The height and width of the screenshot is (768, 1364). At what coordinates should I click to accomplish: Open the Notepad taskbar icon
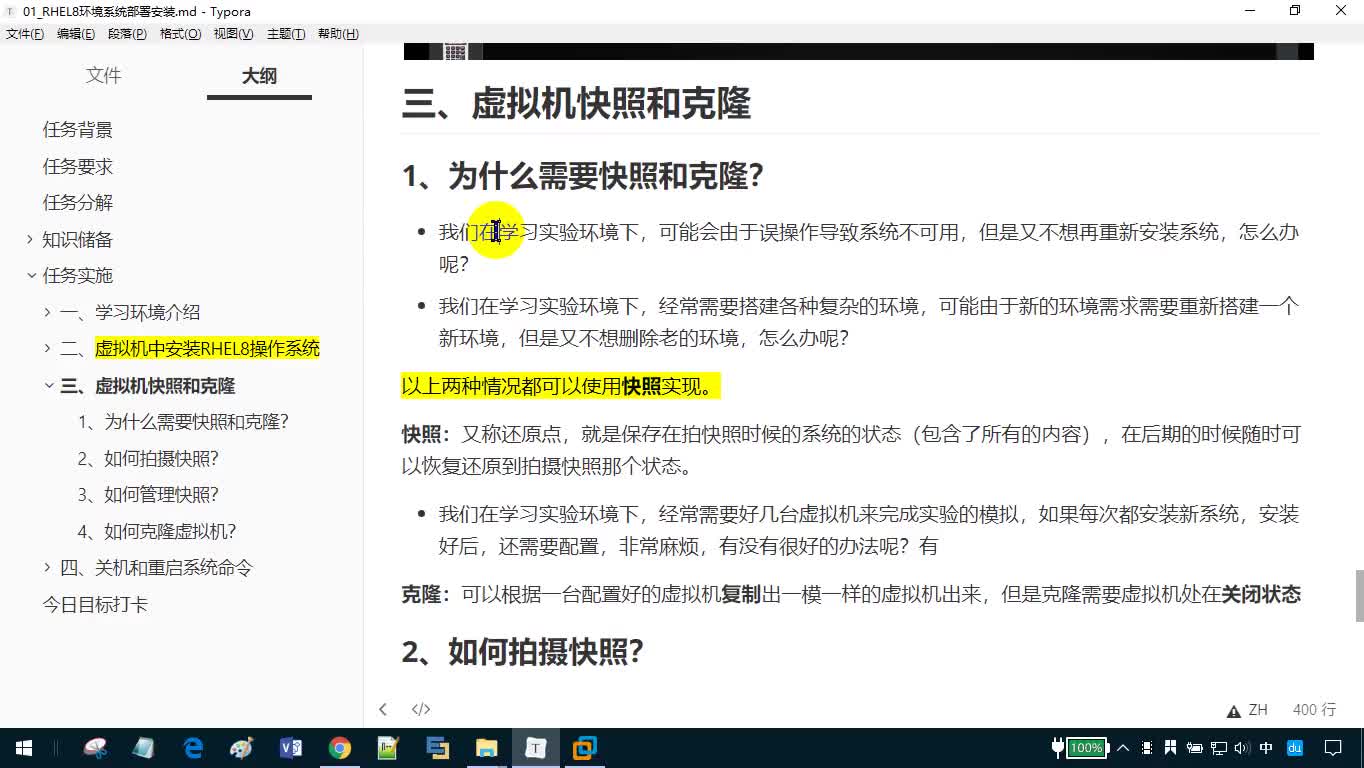[x=143, y=747]
